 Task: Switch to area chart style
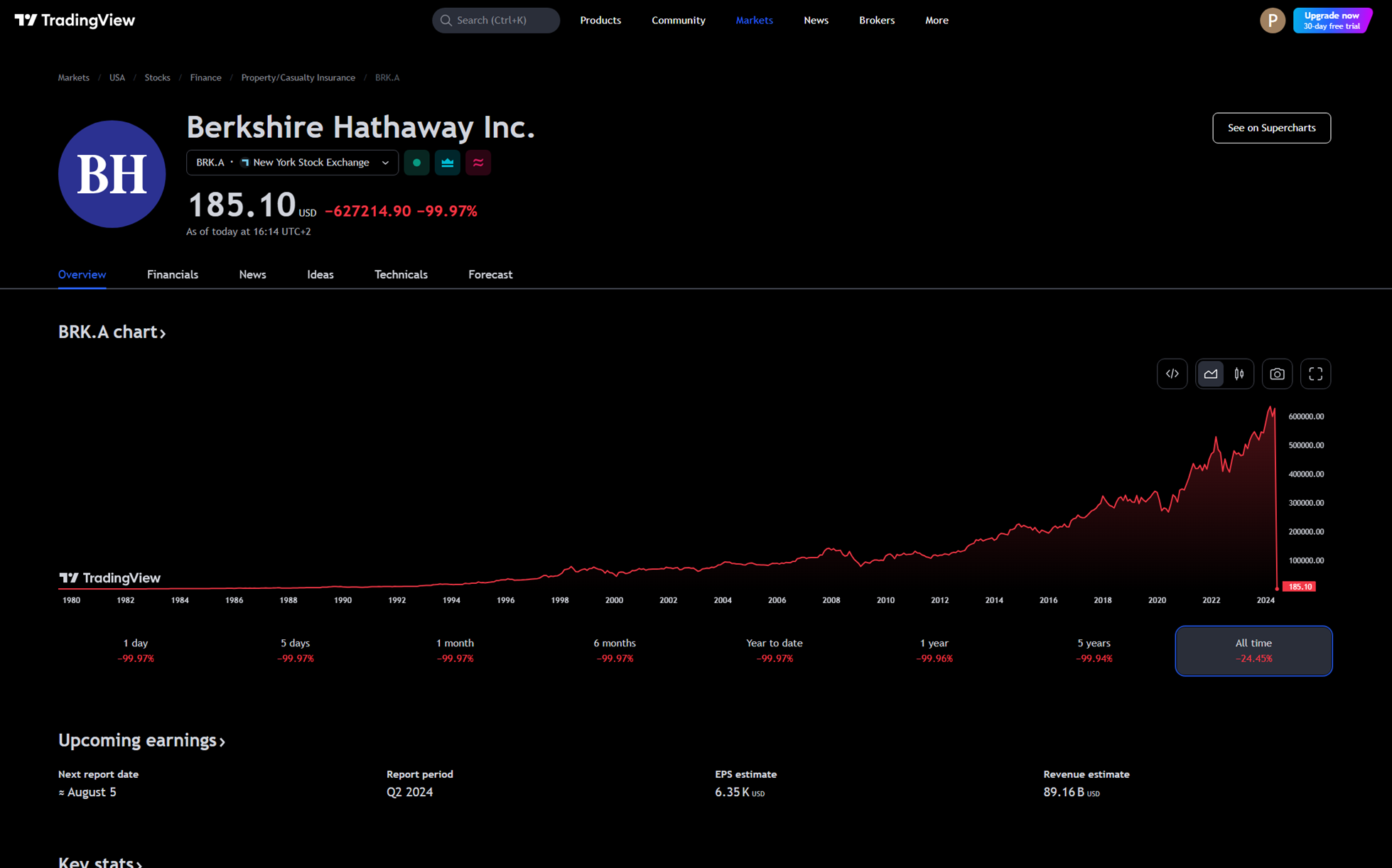[1211, 374]
